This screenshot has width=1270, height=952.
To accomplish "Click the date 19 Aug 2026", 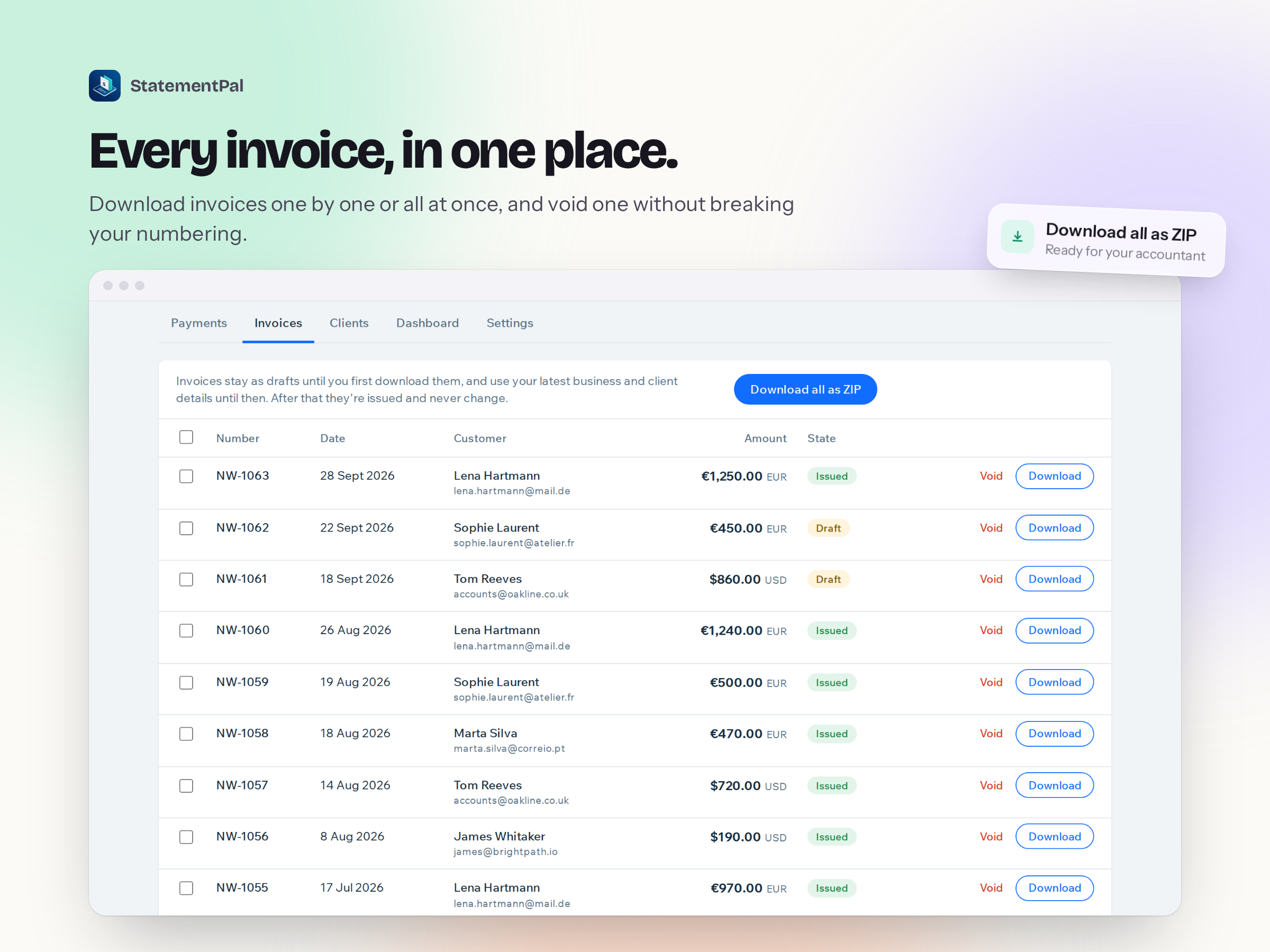I will (x=355, y=682).
